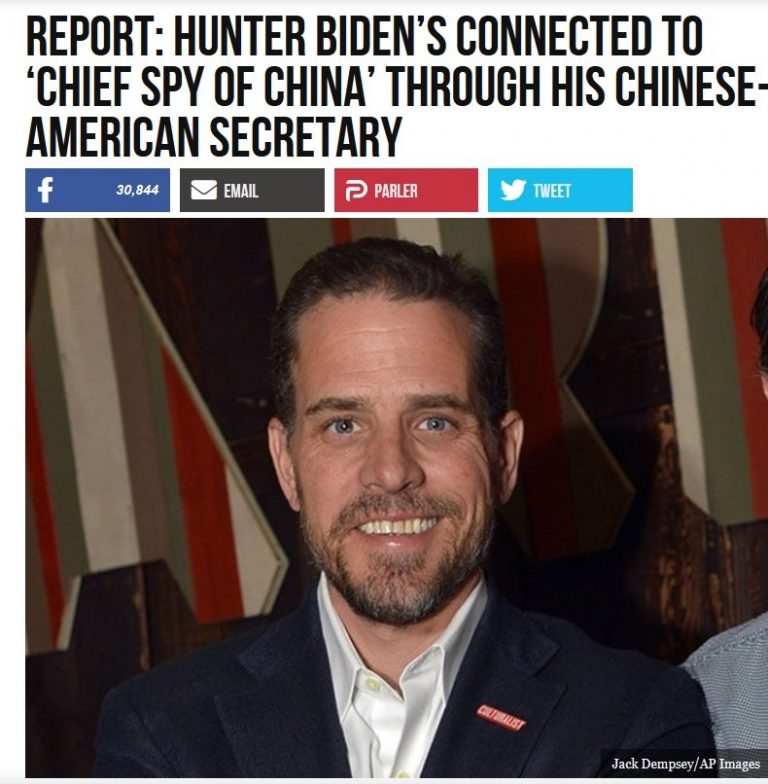
Task: Click the empty blue area of the Facebook button
Action: click(85, 190)
